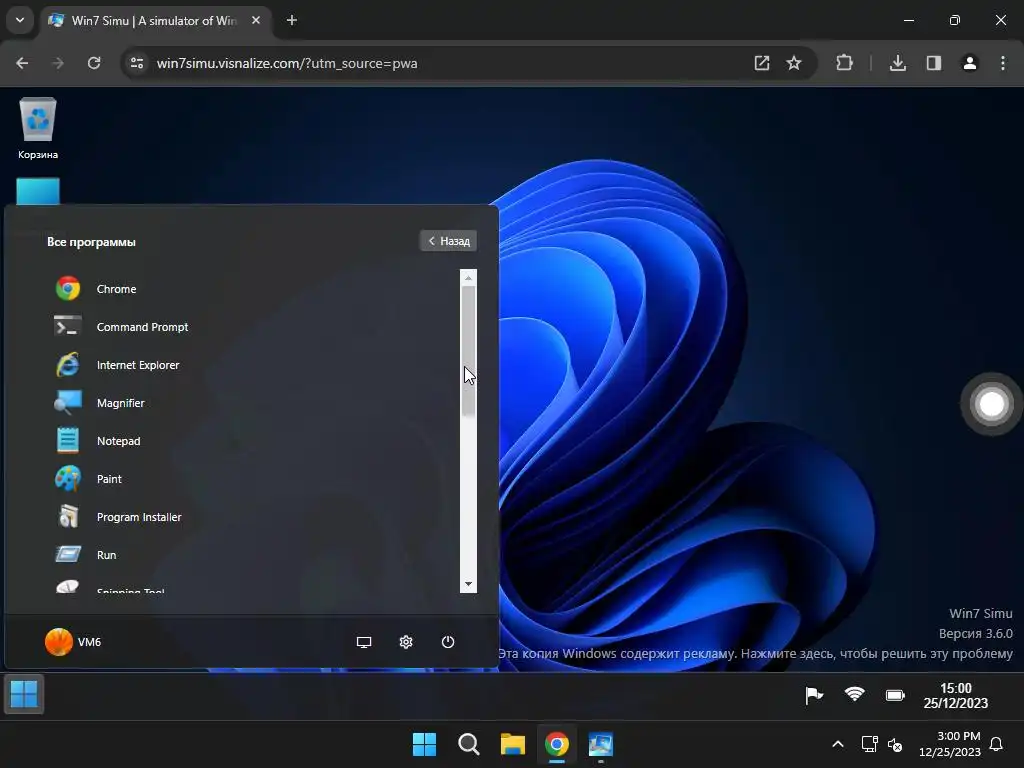Click Chrome icon in Windows taskbar

click(x=557, y=744)
